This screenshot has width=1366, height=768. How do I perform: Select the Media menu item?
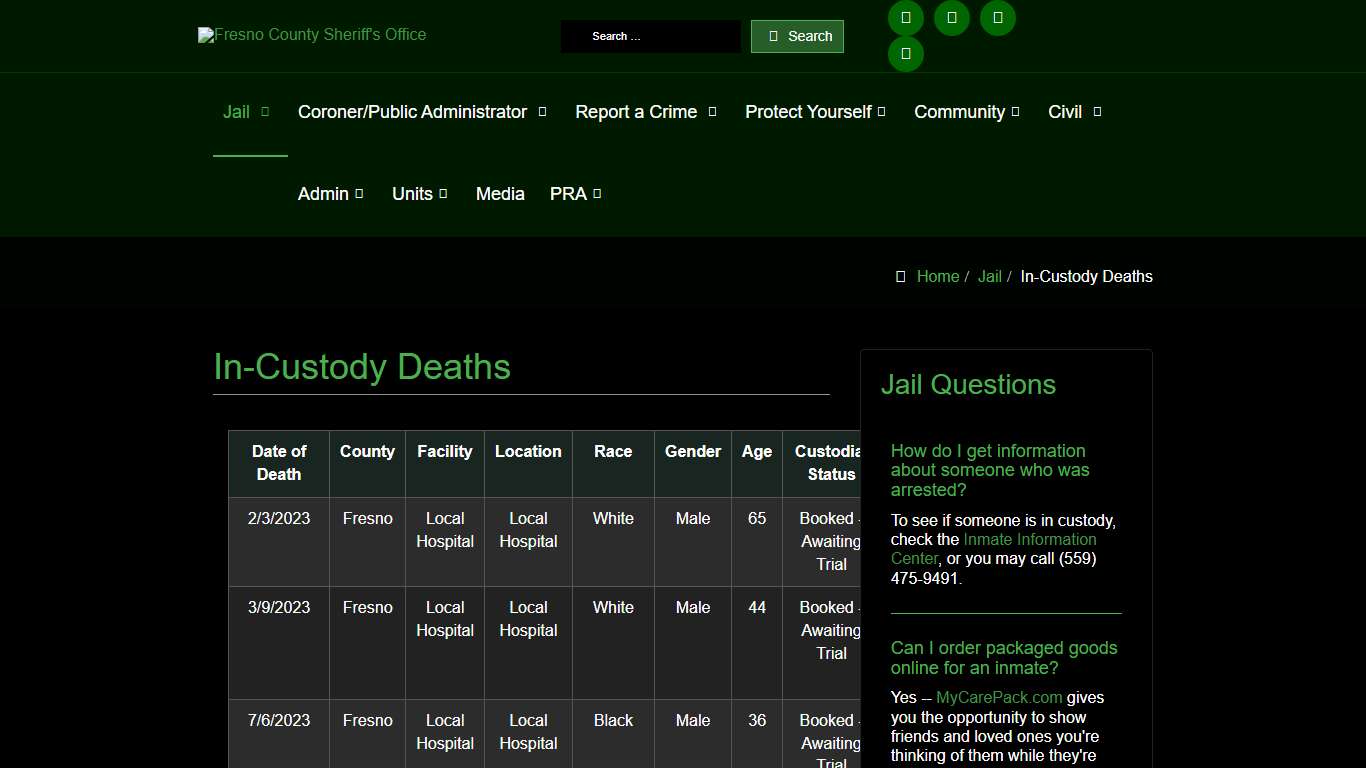(500, 194)
